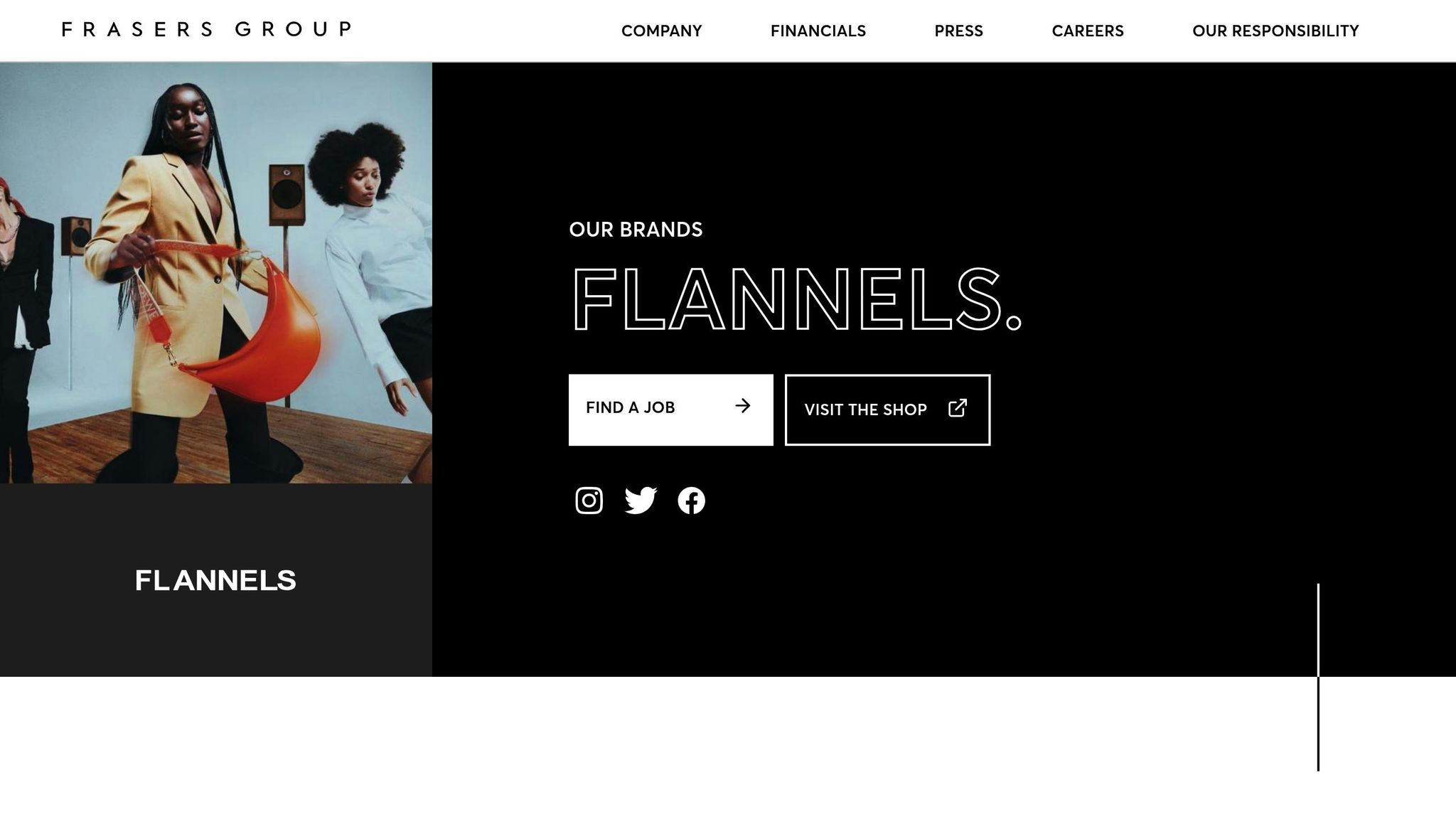Open the Flannels Facebook icon
The width and height of the screenshot is (1456, 819).
[x=691, y=500]
